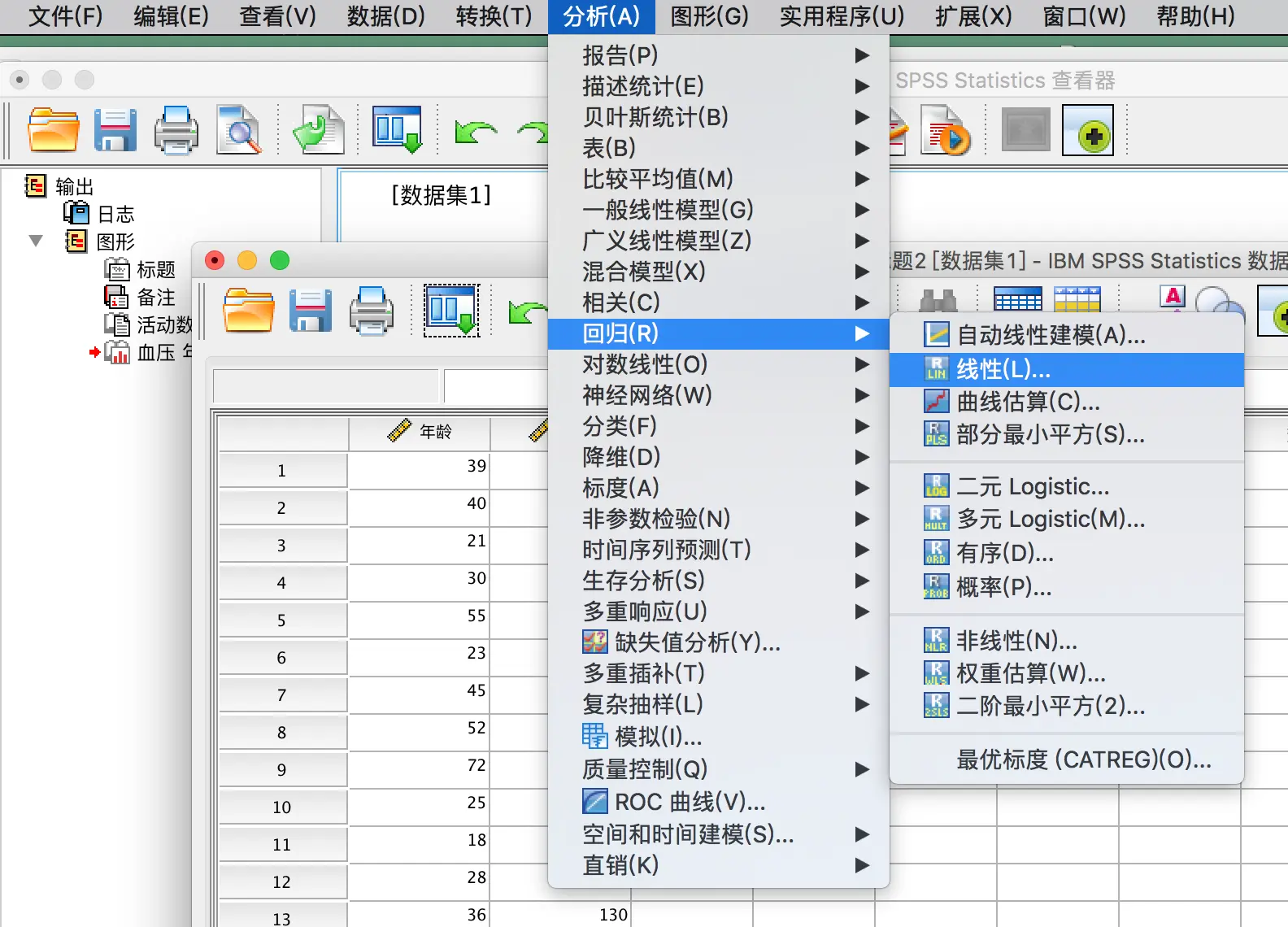1288x927 pixels.
Task: Click the printer icon in viewer toolbar
Action: click(176, 130)
